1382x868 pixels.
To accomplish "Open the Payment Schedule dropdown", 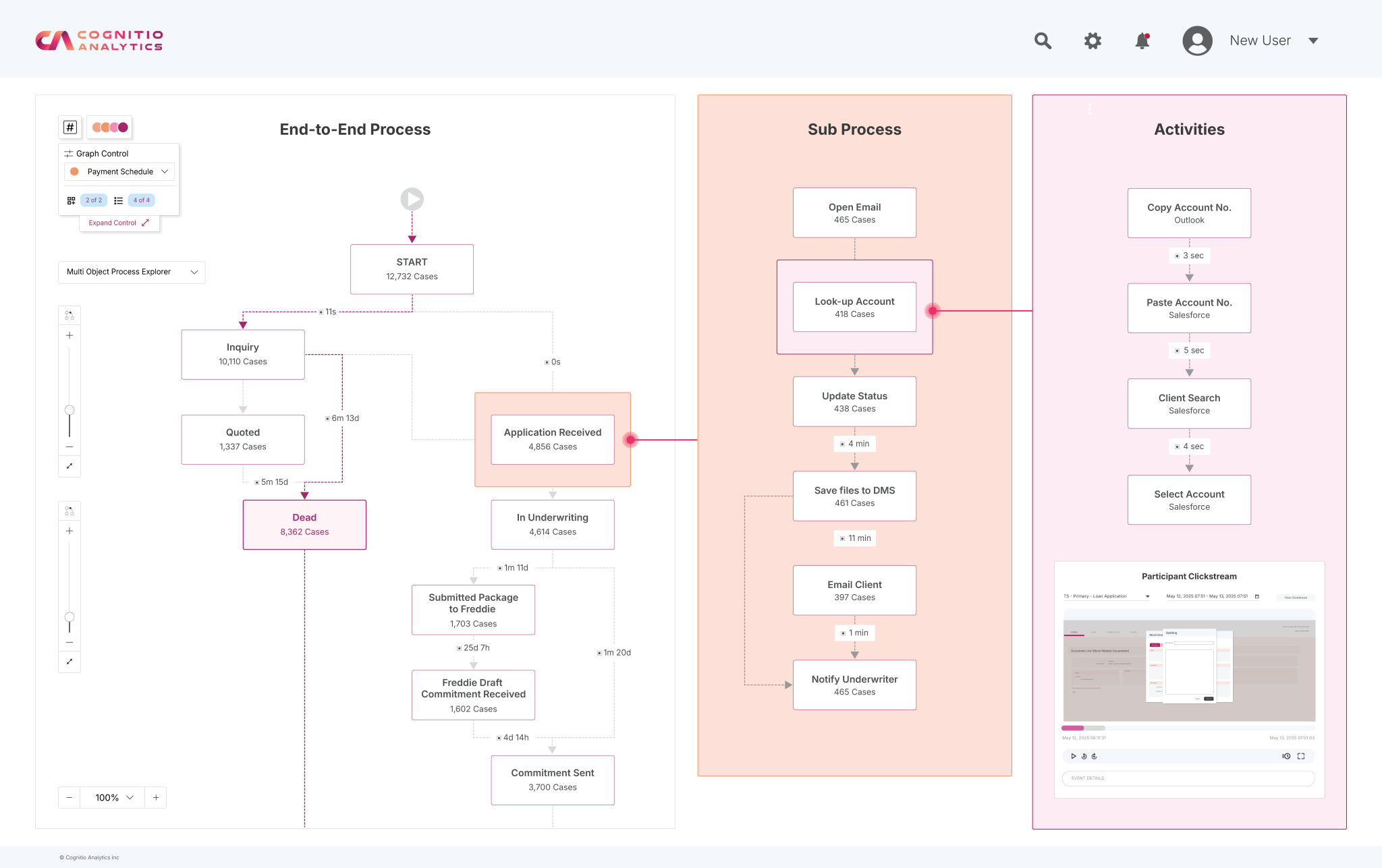I will [119, 171].
